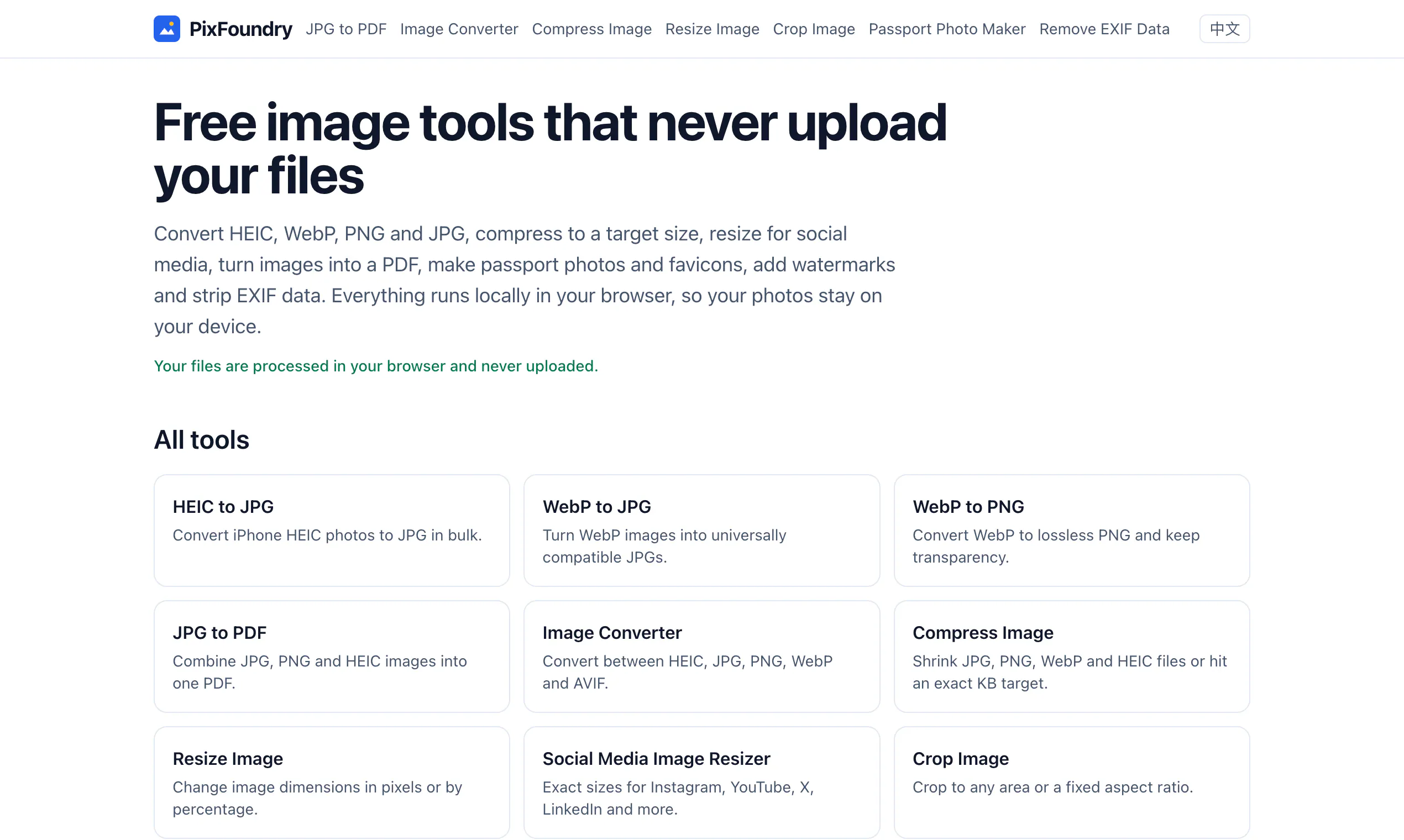Click the 'Free image tools' main headline
Image resolution: width=1404 pixels, height=840 pixels.
pyautogui.click(x=549, y=149)
